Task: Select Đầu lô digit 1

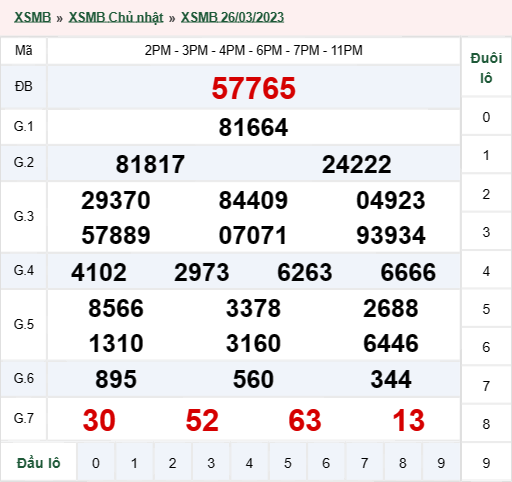Action: (134, 463)
